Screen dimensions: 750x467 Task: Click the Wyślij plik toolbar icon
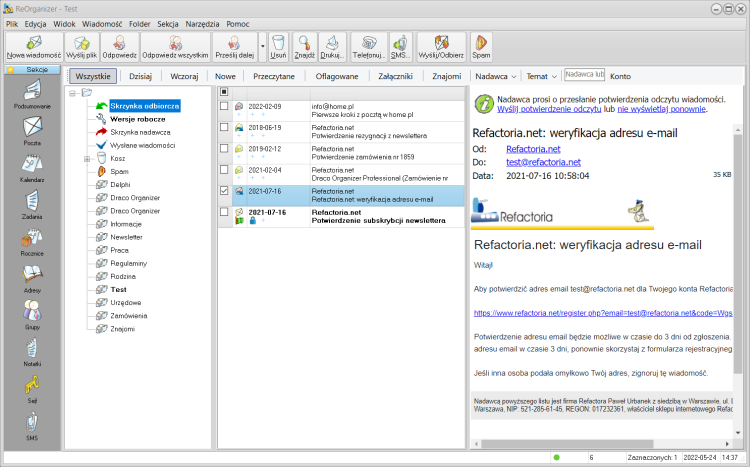pyautogui.click(x=82, y=47)
